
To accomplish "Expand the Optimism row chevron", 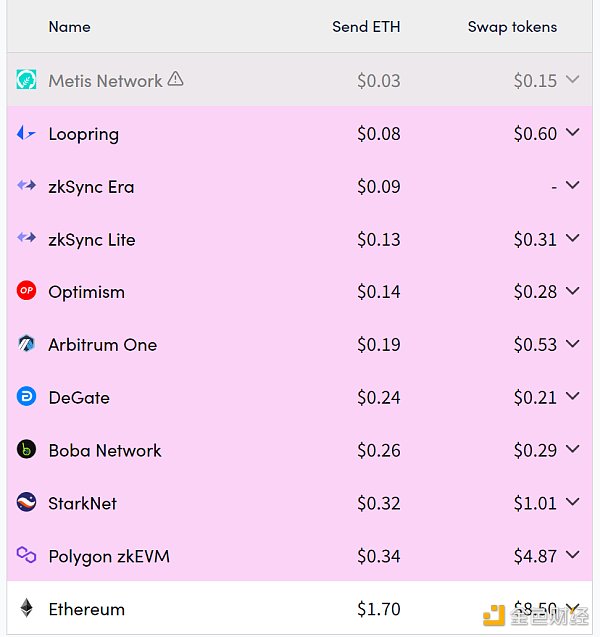I will tap(573, 291).
